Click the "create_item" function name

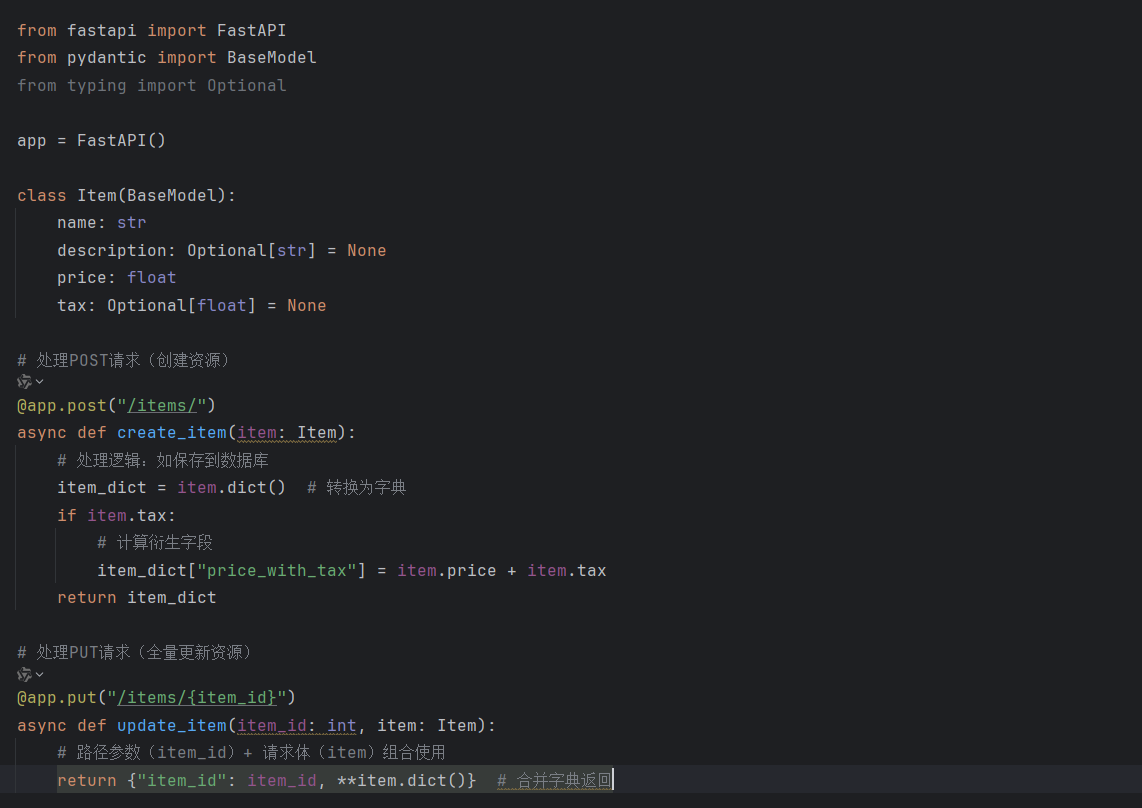[x=172, y=433]
